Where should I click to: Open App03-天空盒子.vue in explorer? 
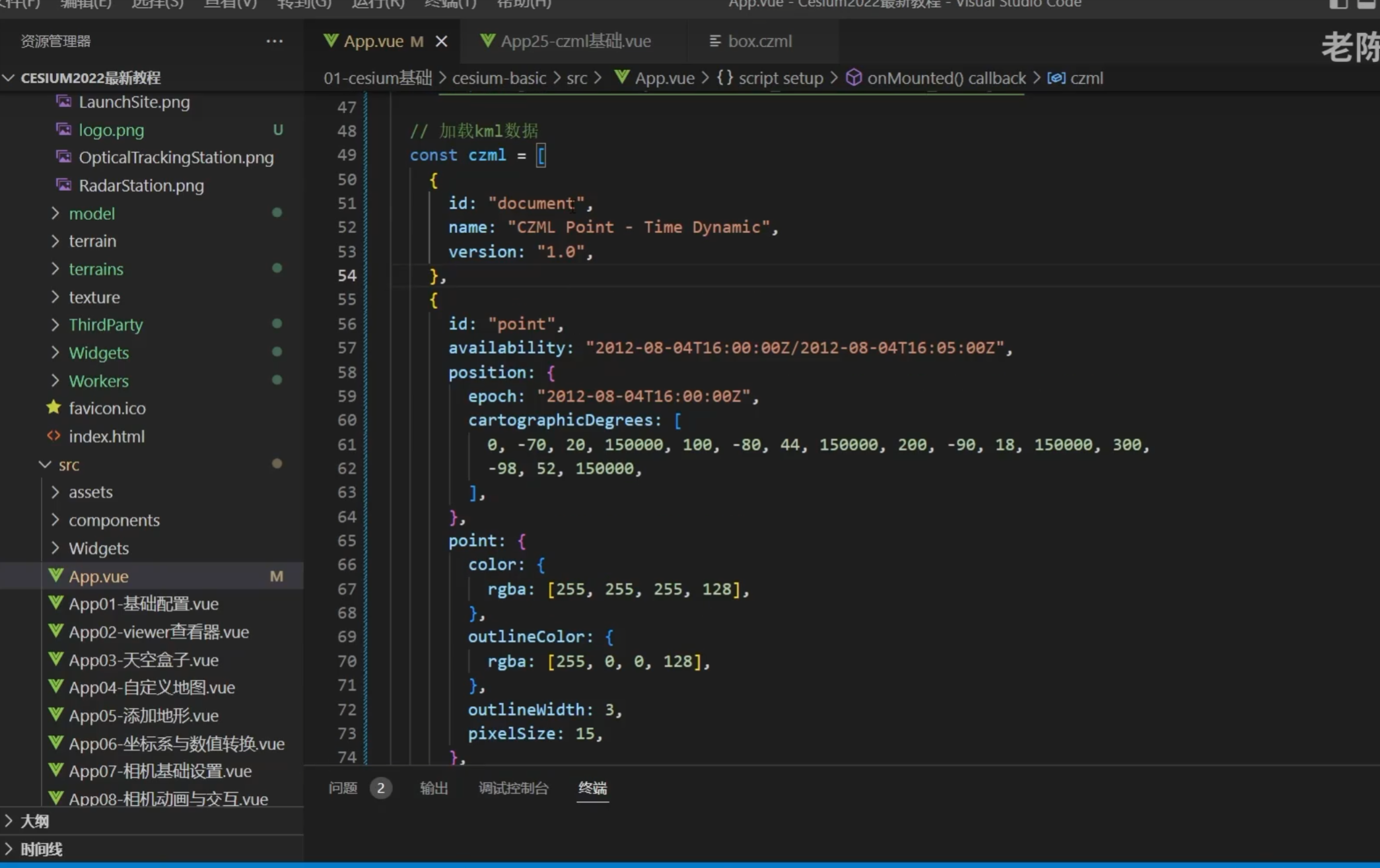tap(143, 659)
